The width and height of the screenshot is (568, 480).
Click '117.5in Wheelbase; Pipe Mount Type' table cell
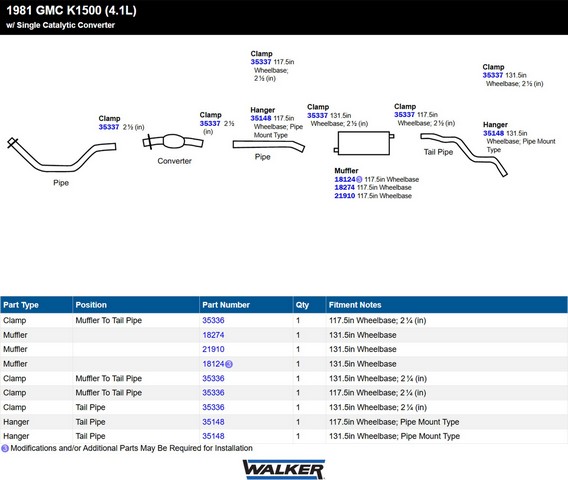click(394, 422)
